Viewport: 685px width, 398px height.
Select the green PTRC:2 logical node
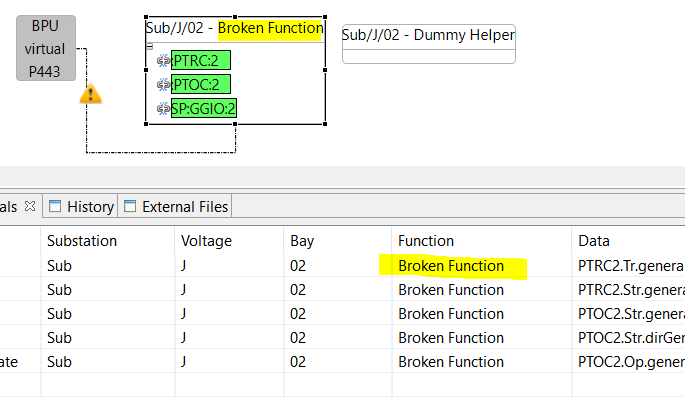(x=201, y=60)
